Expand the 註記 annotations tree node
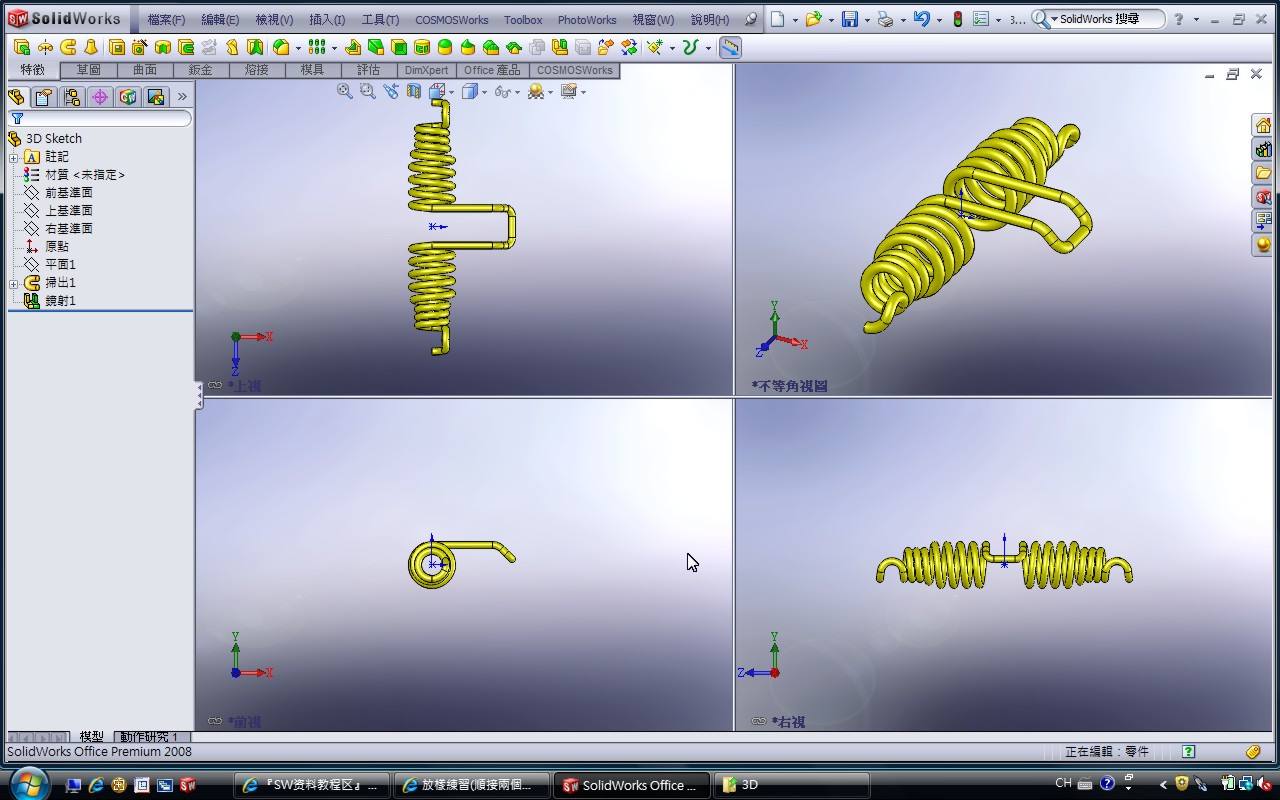Viewport: 1280px width, 800px height. [14, 157]
